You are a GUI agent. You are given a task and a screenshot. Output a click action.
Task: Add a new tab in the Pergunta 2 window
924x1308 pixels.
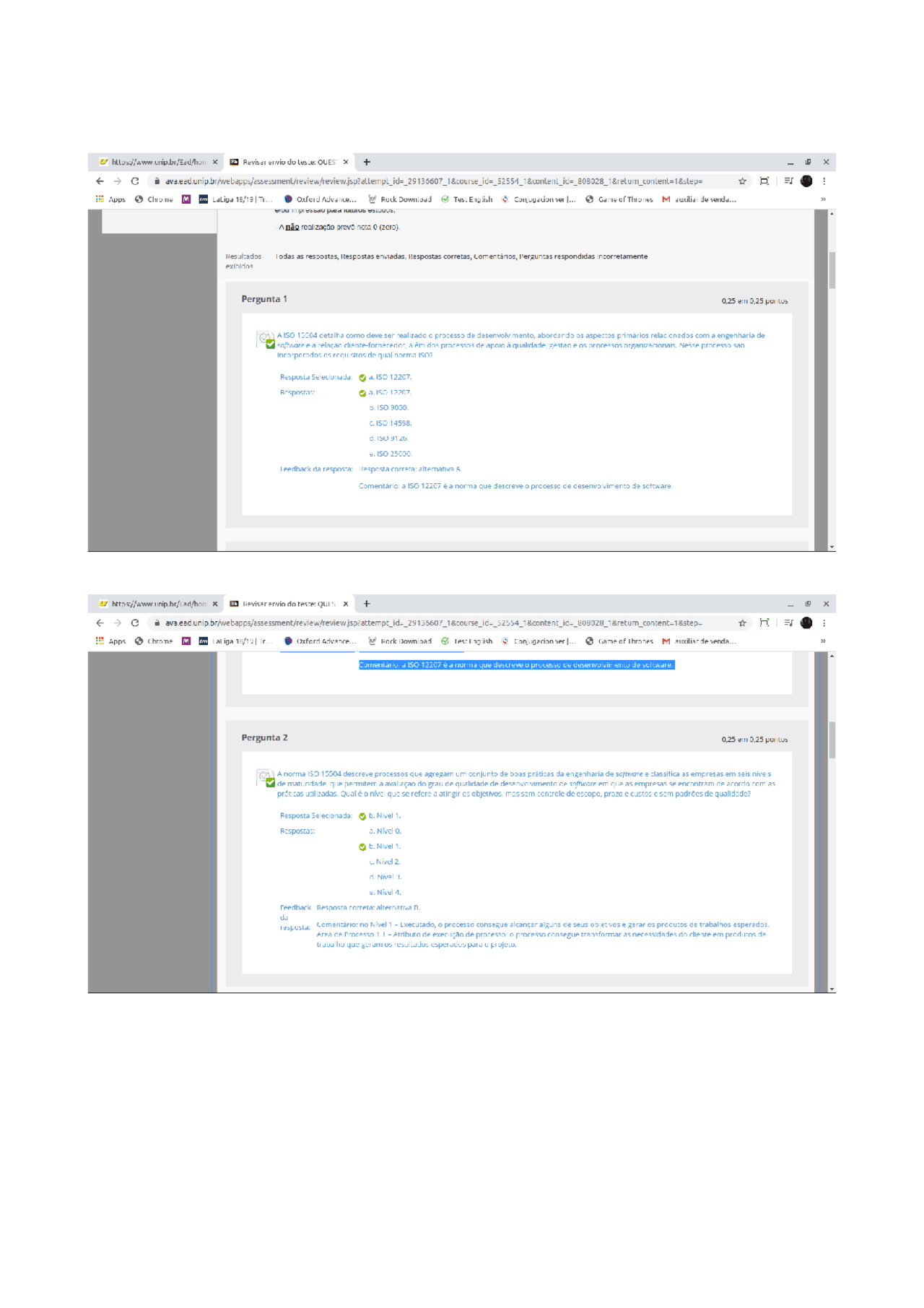click(367, 604)
